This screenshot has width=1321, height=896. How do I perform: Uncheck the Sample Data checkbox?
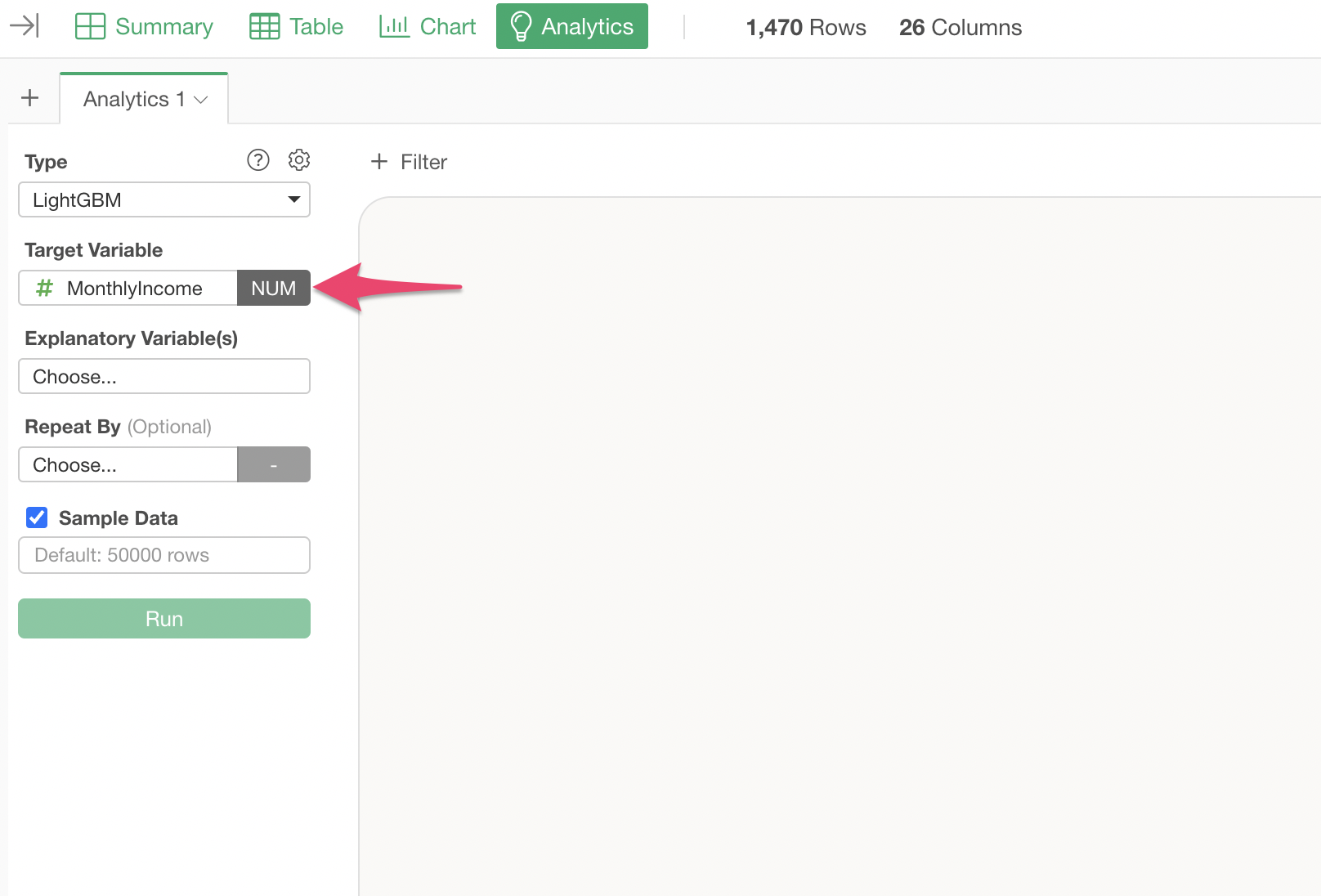click(37, 517)
